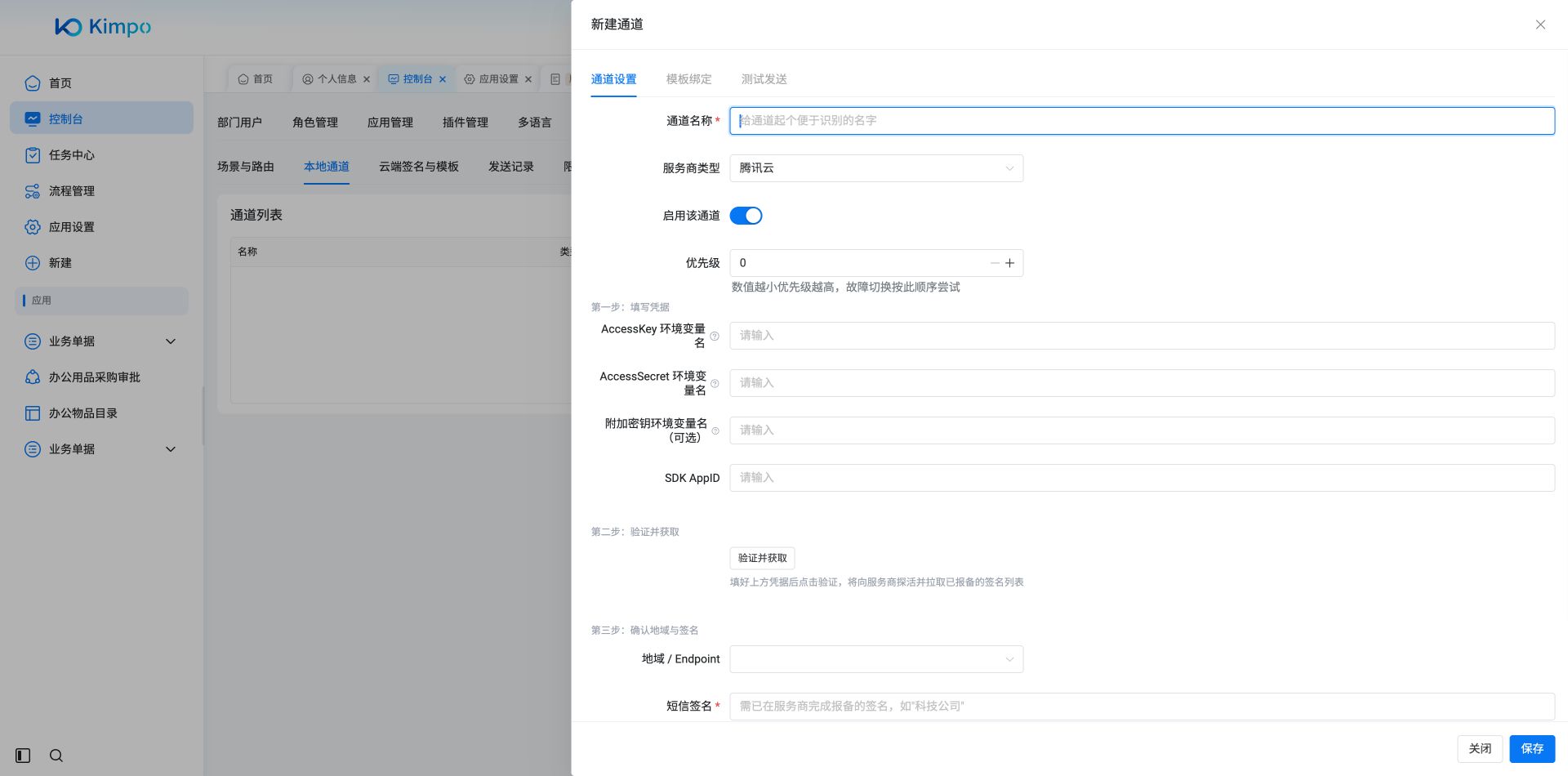1568x776 pixels.
Task: Show help for AccessKey 环境变量名
Action: 715,337
